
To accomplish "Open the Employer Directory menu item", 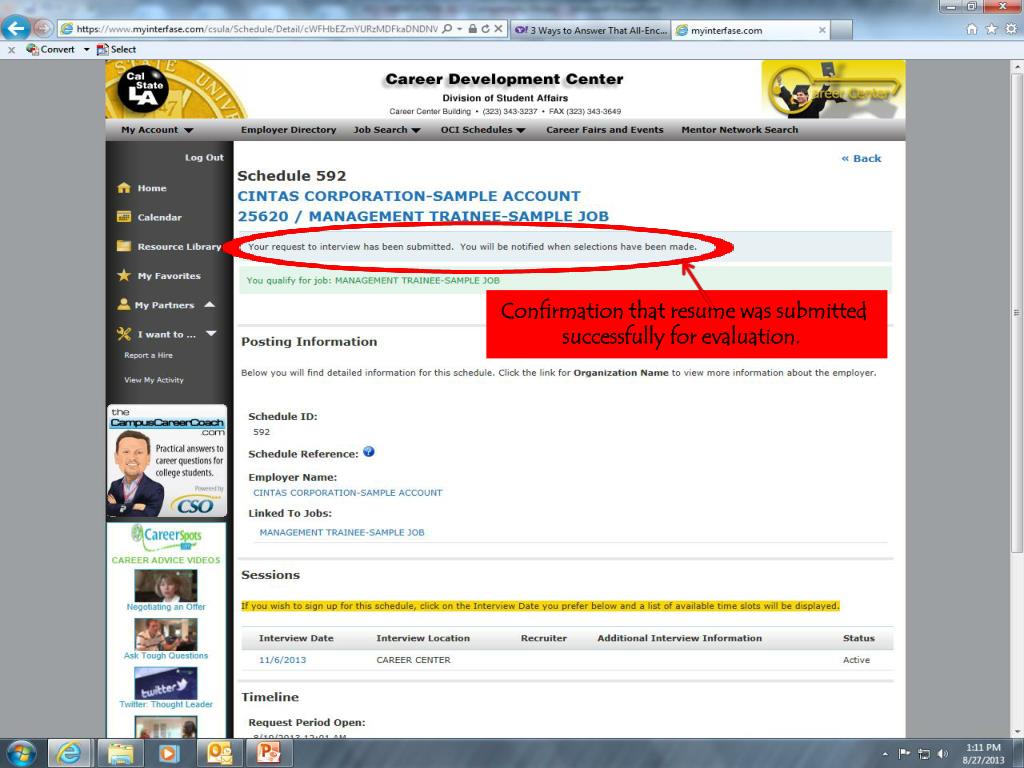I will point(289,130).
